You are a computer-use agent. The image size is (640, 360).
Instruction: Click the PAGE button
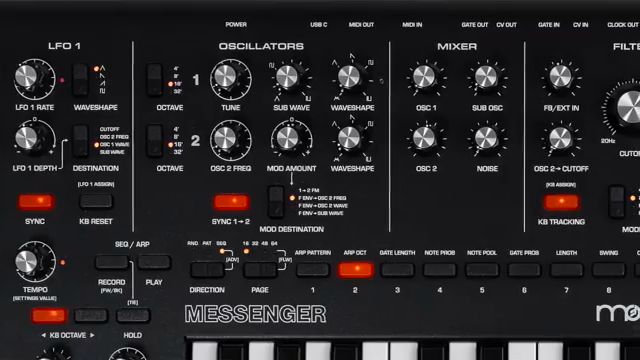coord(260,270)
